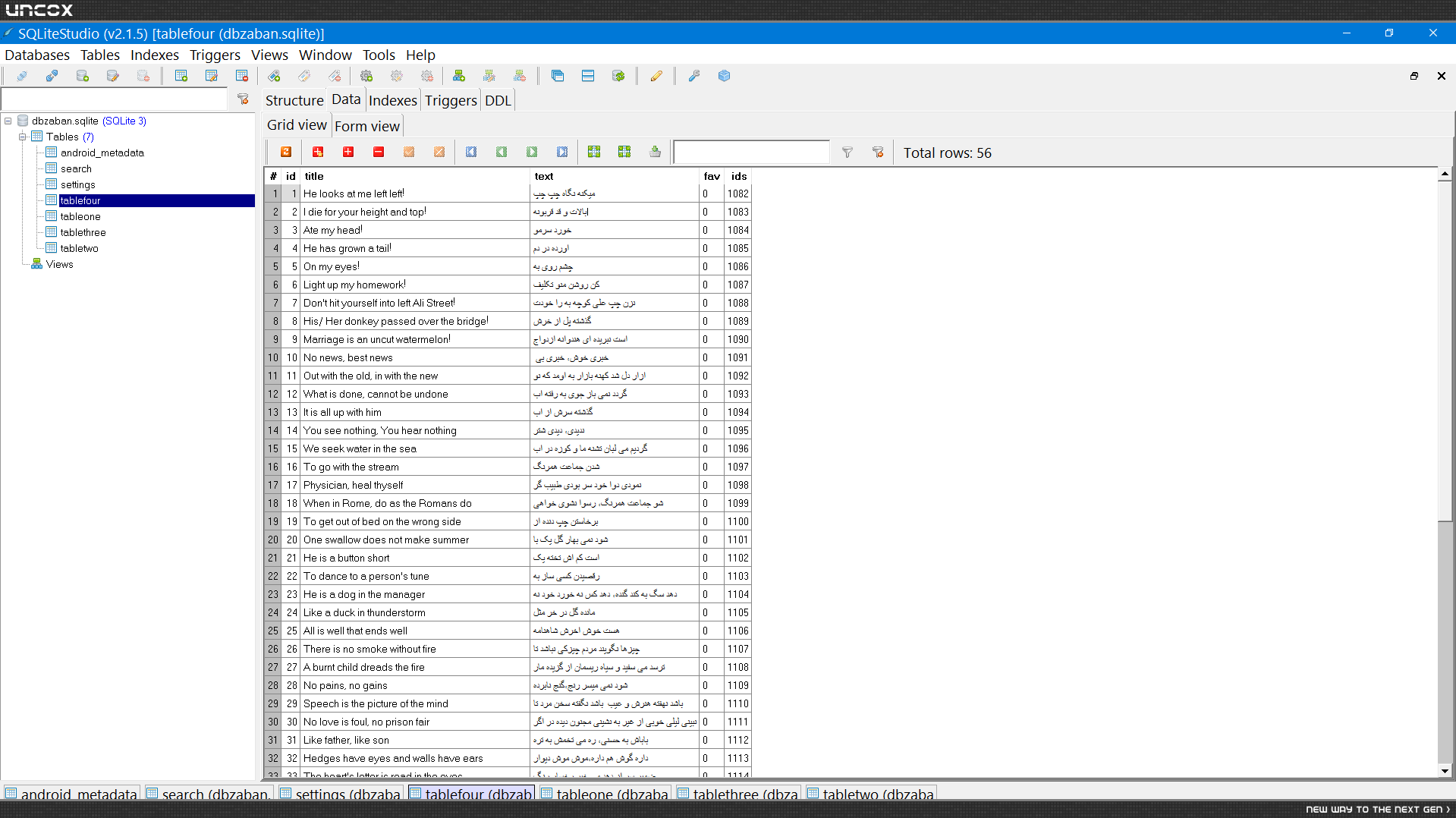Rollback changes with orange X icon
This screenshot has width=1456, height=818.
(x=439, y=153)
